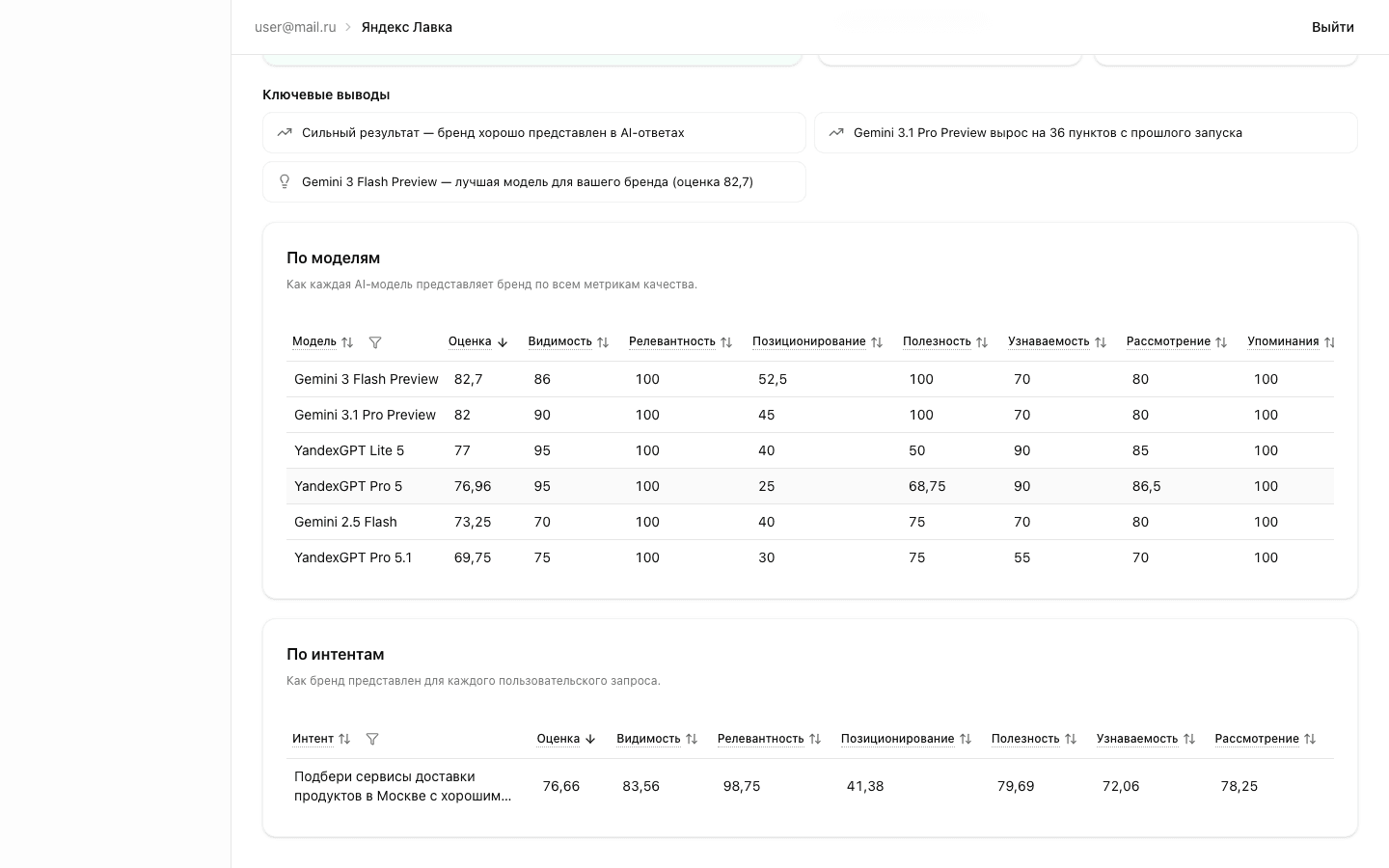Viewport: 1389px width, 868px height.
Task: Click sort icon on Упоминания column header
Action: pyautogui.click(x=1329, y=342)
